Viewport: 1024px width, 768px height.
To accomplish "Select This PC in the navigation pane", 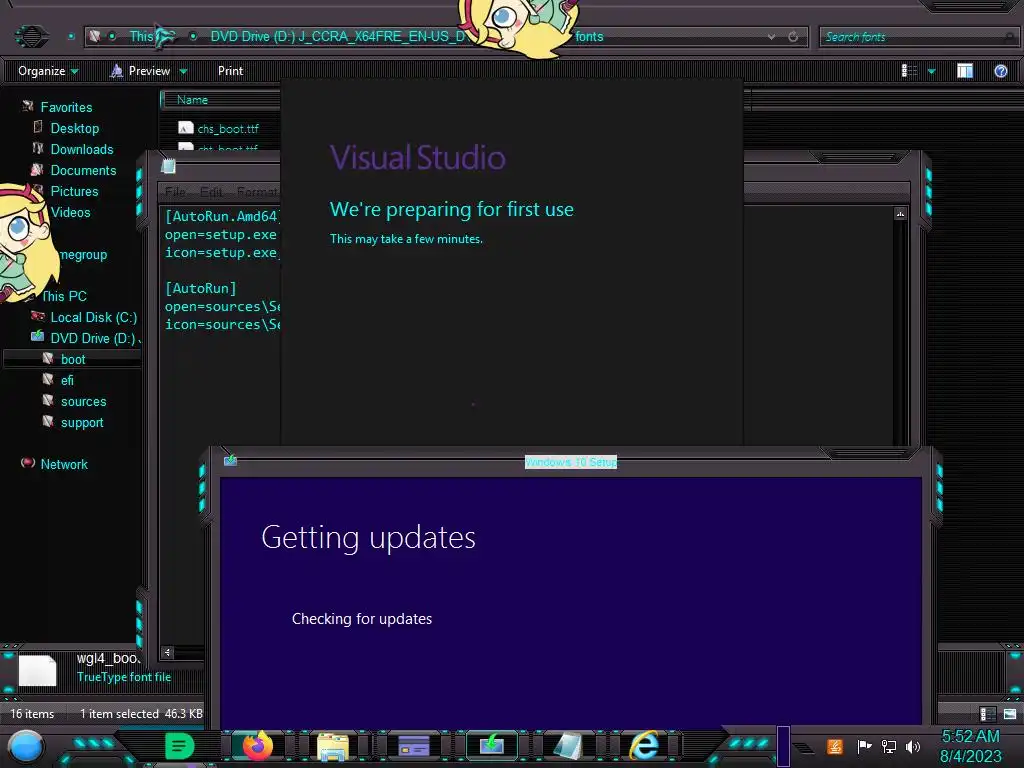I will point(63,296).
